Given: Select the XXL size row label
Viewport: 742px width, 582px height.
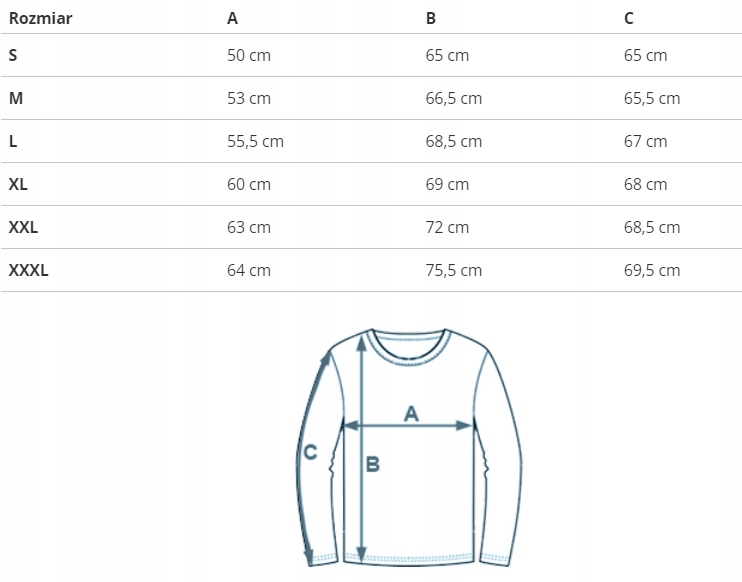Looking at the screenshot, I should (x=23, y=227).
